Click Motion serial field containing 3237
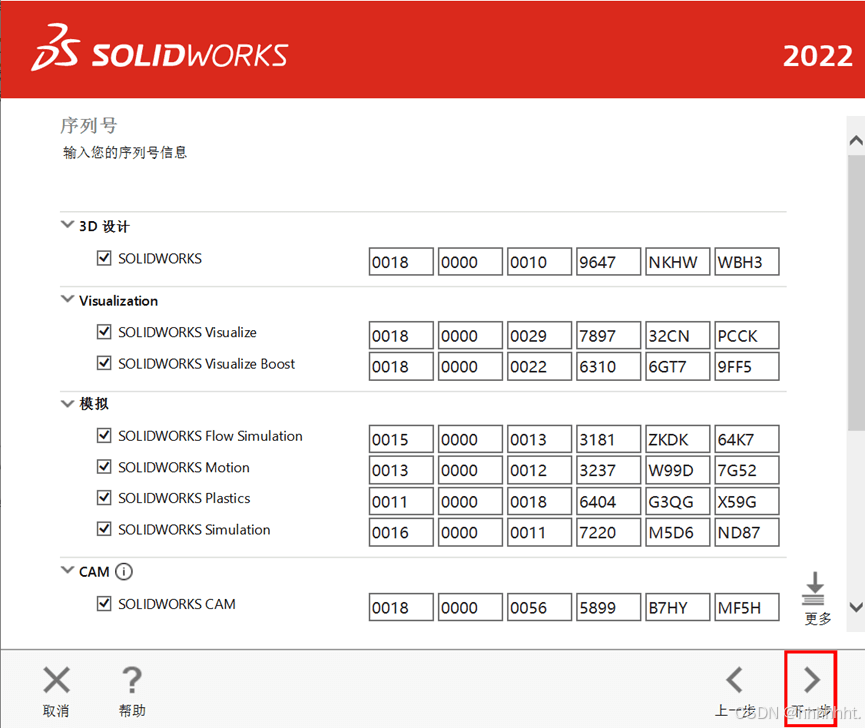The width and height of the screenshot is (865, 728). click(608, 470)
